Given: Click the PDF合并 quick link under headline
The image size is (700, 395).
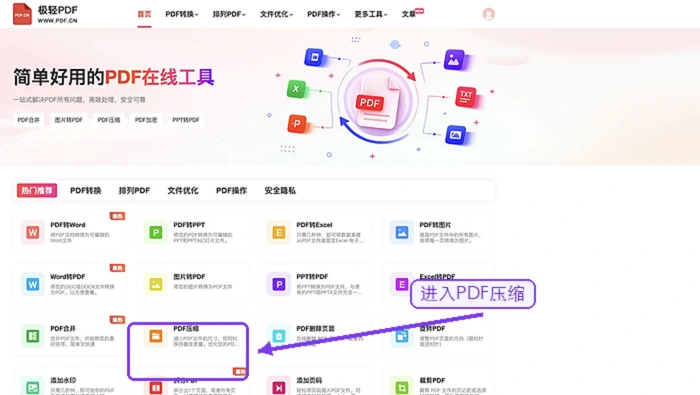Looking at the screenshot, I should 29,120.
